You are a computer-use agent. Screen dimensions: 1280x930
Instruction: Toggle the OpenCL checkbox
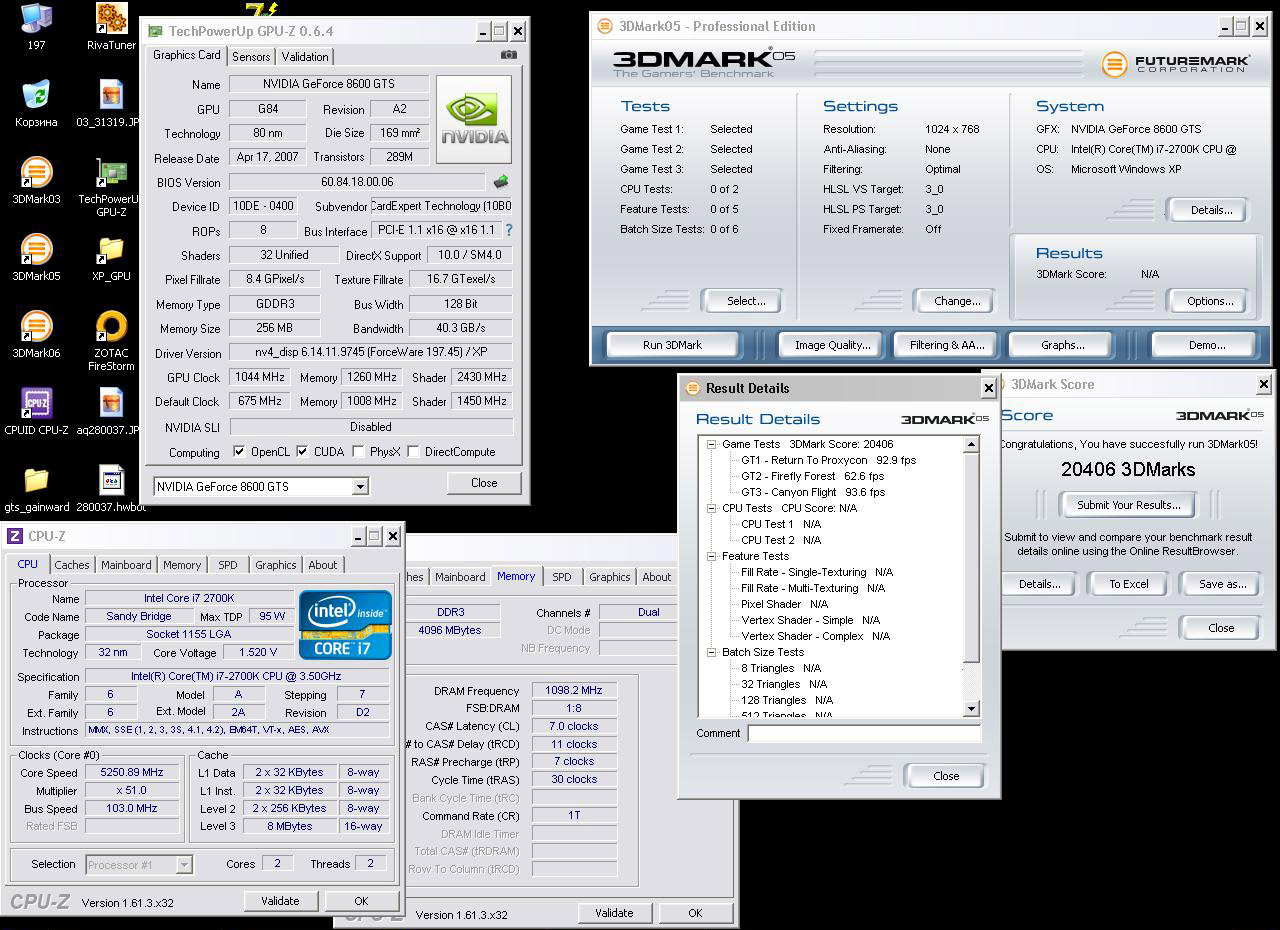click(x=239, y=452)
